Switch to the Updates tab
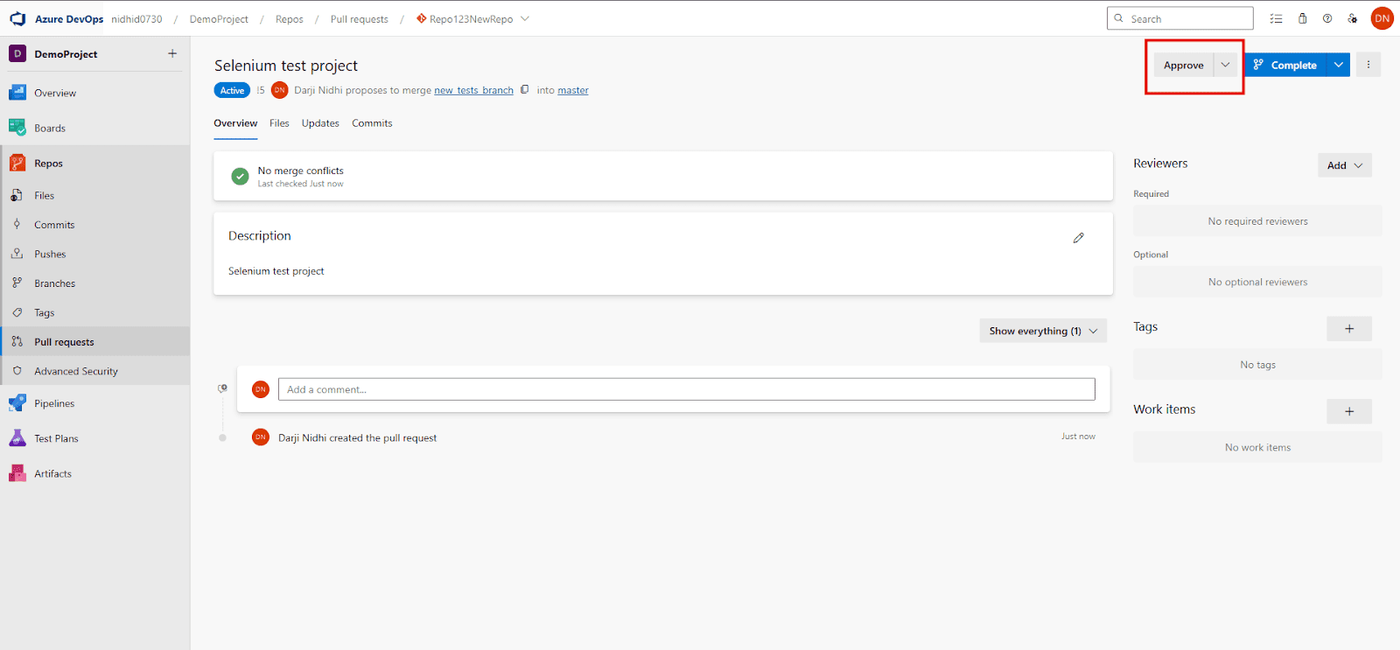Viewport: 1400px width, 650px height. (x=320, y=123)
